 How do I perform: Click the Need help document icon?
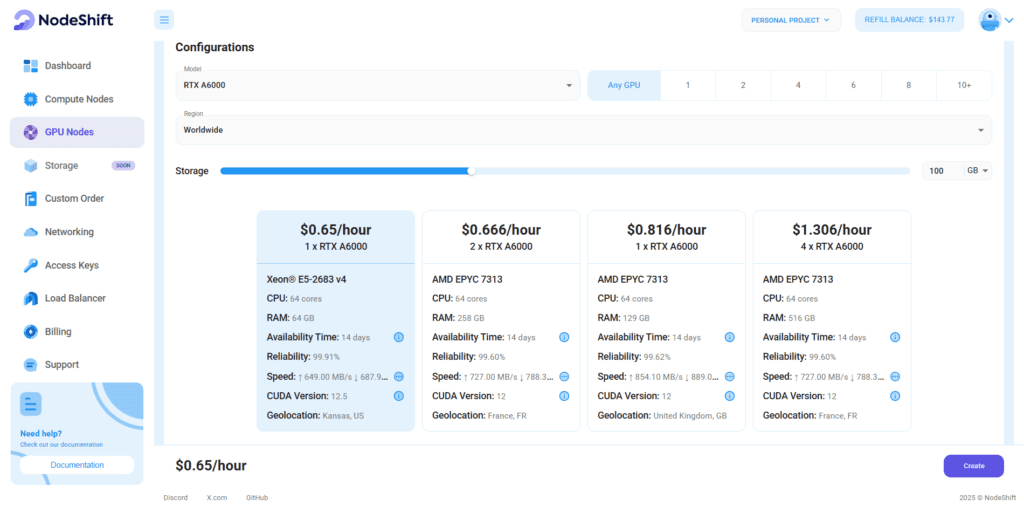point(31,404)
